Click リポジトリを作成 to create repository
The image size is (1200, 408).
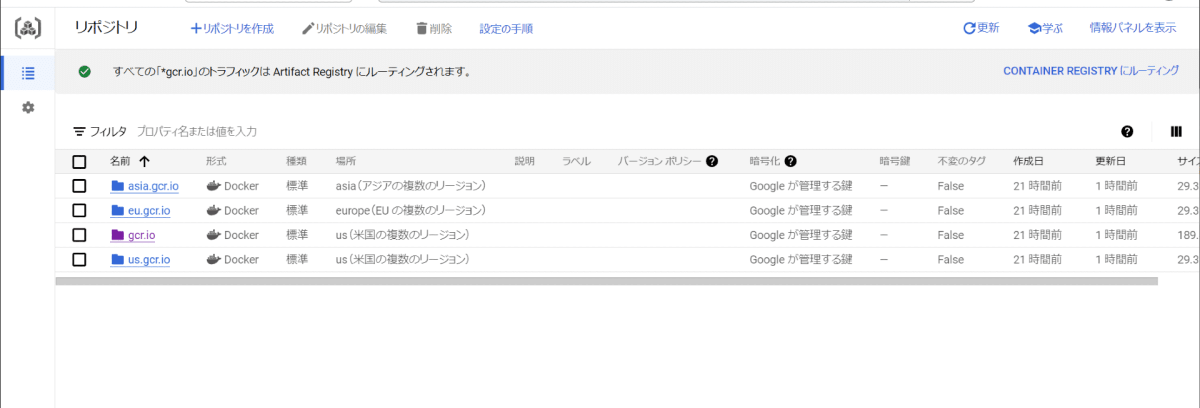coord(232,29)
